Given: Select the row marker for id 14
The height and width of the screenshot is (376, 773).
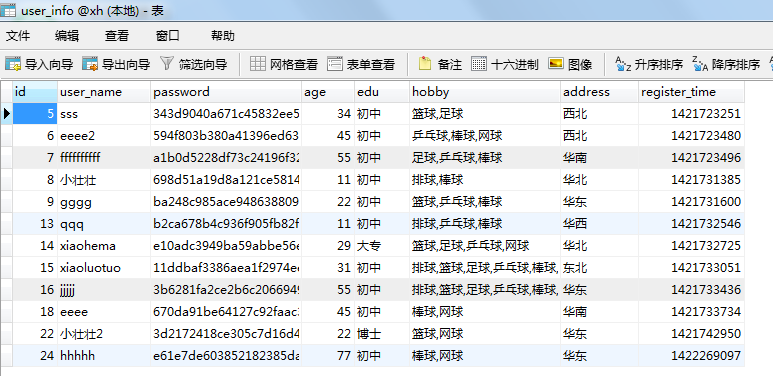Looking at the screenshot, I should 6,245.
